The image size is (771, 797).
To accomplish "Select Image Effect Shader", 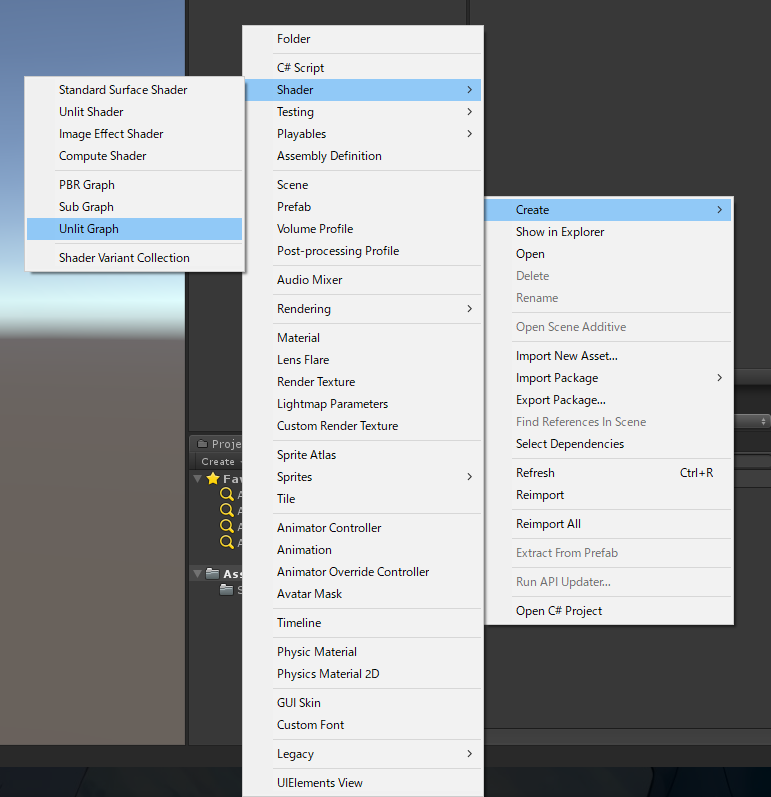I will click(x=134, y=134).
